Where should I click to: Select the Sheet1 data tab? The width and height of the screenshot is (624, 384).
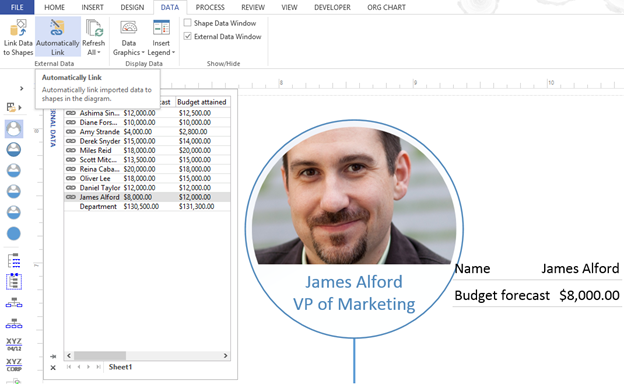click(x=120, y=367)
